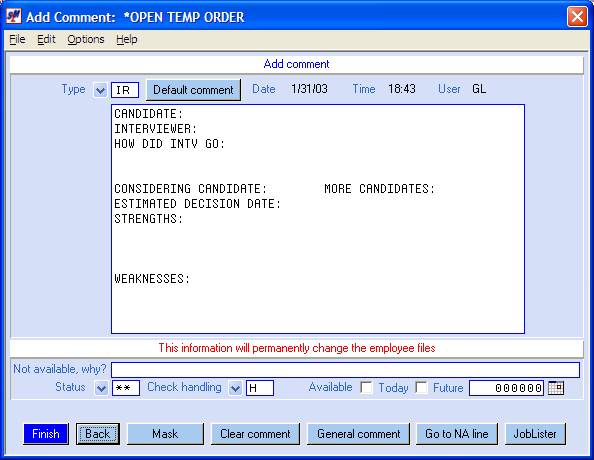Expand the Type dropdown arrow
This screenshot has width=594, height=460.
100,90
